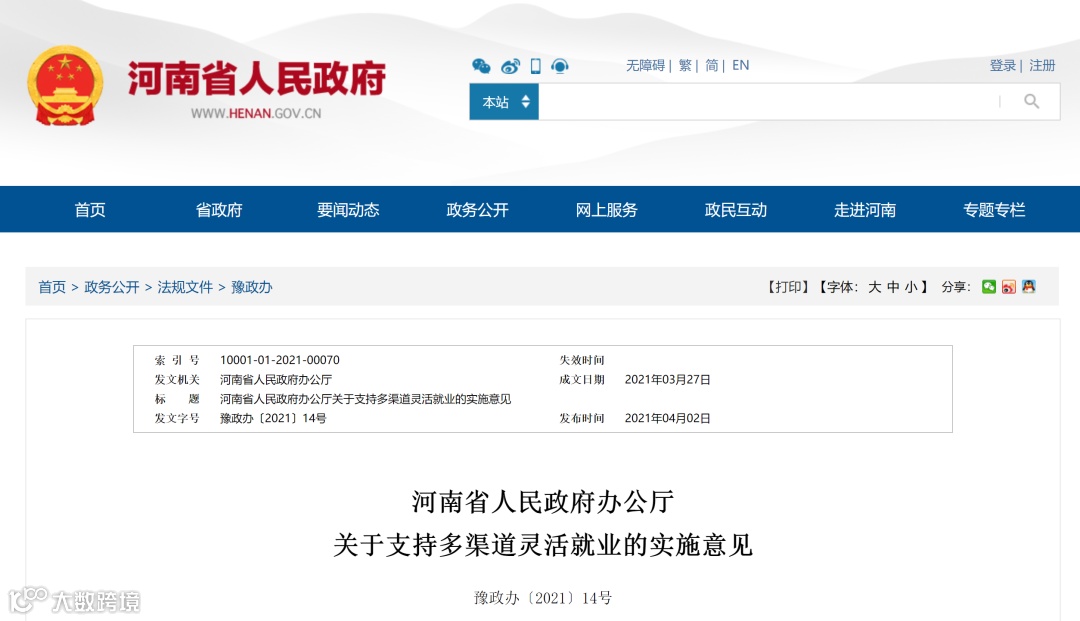This screenshot has width=1080, height=621.
Task: Click the magnifier search icon
Action: tap(1031, 102)
